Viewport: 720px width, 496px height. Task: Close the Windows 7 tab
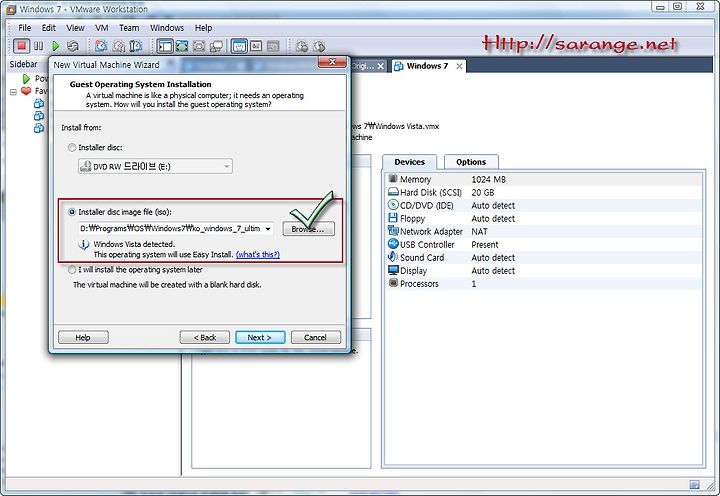pyautogui.click(x=459, y=66)
